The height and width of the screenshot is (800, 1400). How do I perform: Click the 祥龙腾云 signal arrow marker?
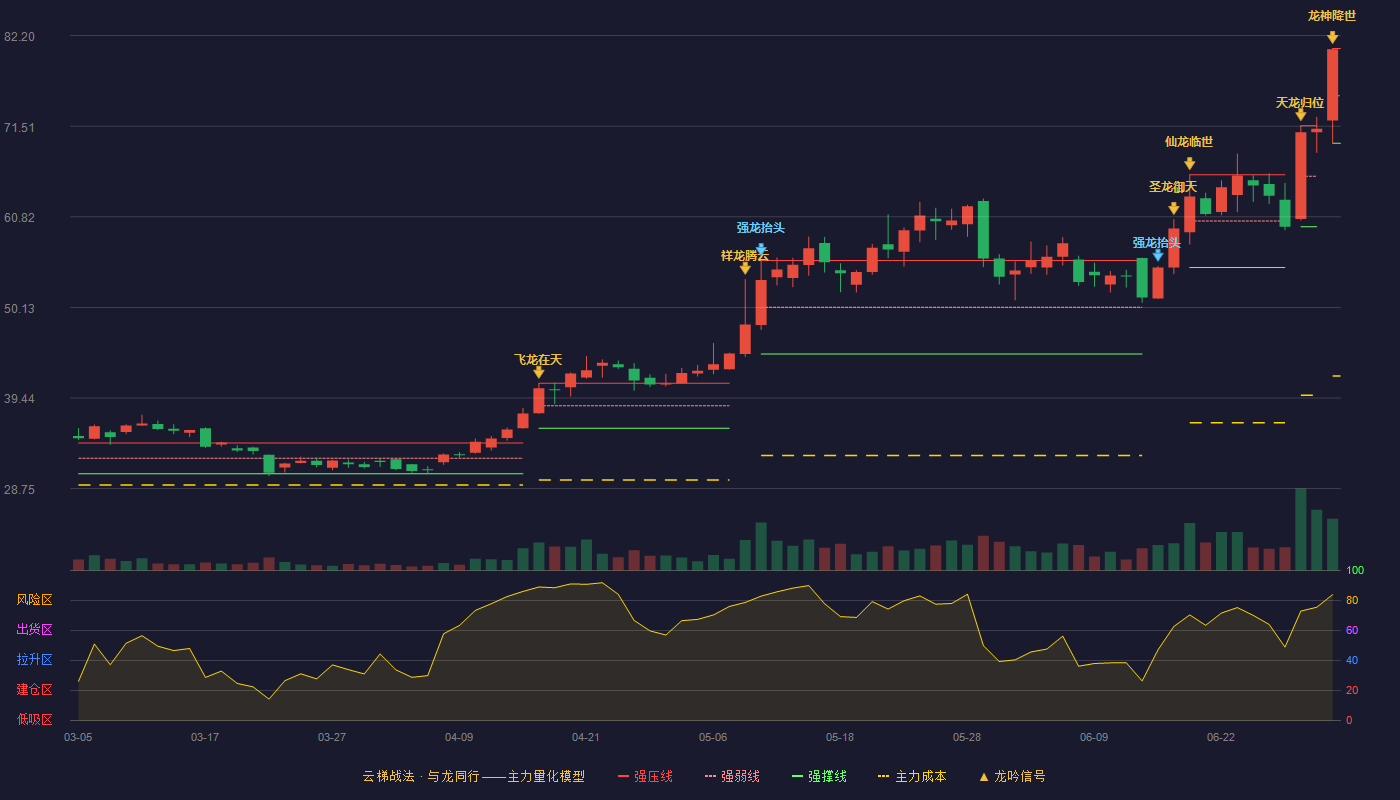[745, 268]
